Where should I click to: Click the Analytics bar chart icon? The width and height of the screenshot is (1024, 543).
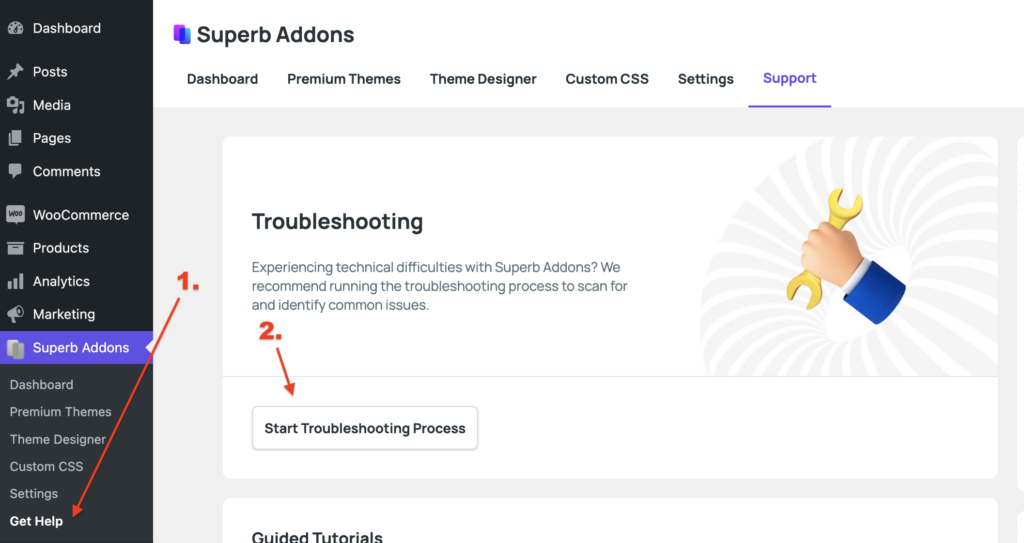coord(15,282)
